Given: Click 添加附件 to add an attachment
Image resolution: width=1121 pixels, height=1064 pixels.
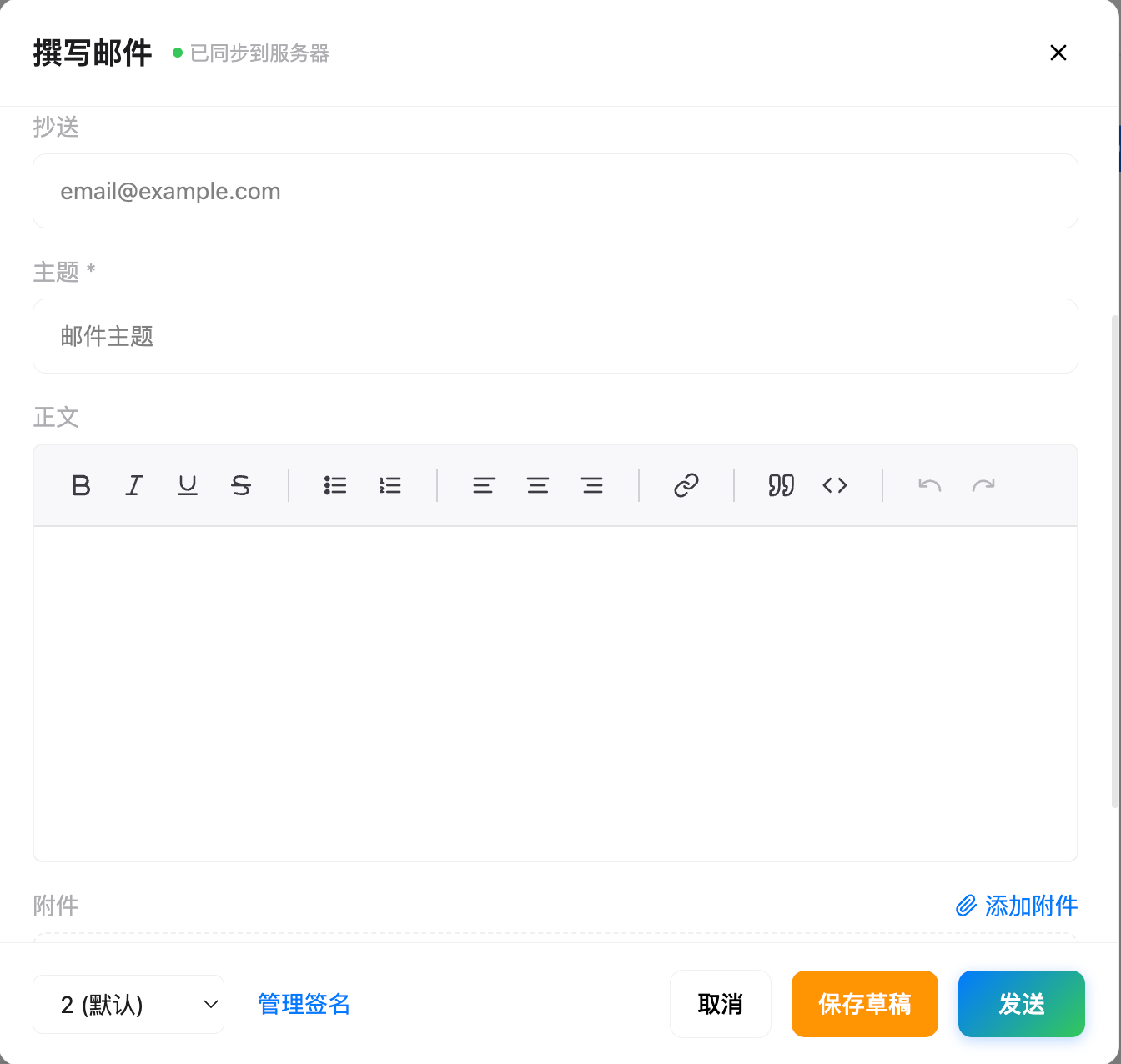Looking at the screenshot, I should [1031, 906].
